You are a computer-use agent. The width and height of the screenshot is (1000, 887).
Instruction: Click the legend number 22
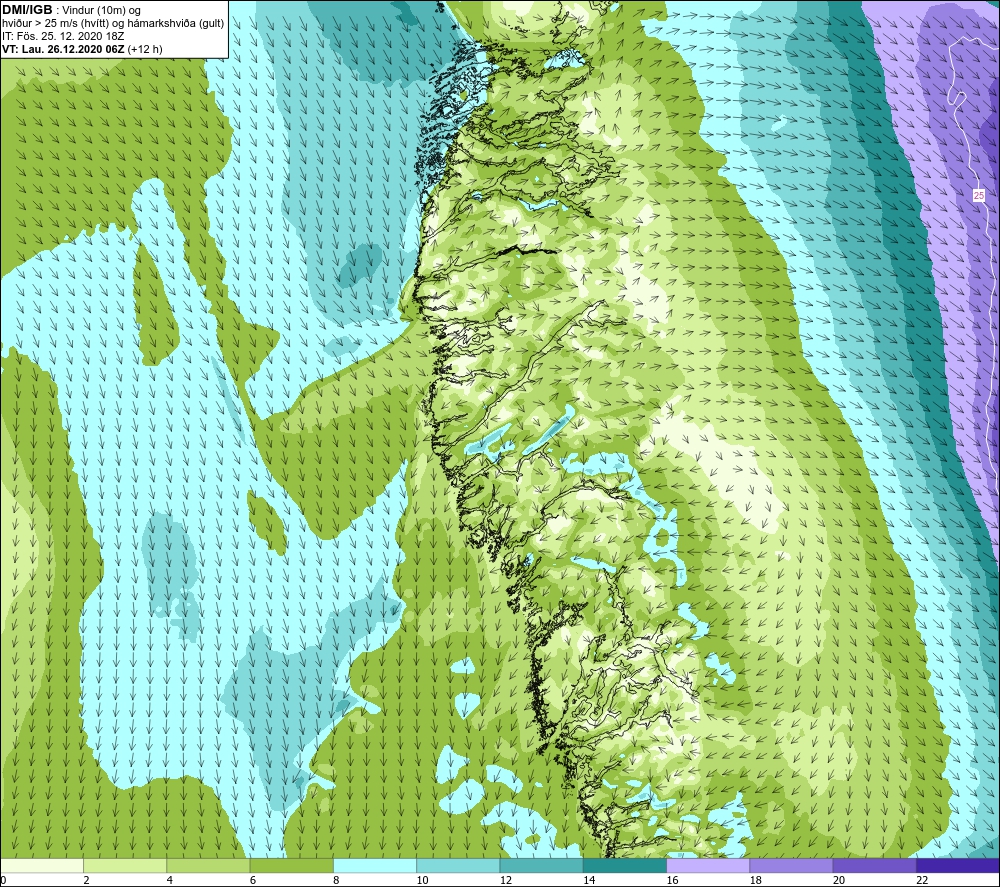pyautogui.click(x=922, y=880)
